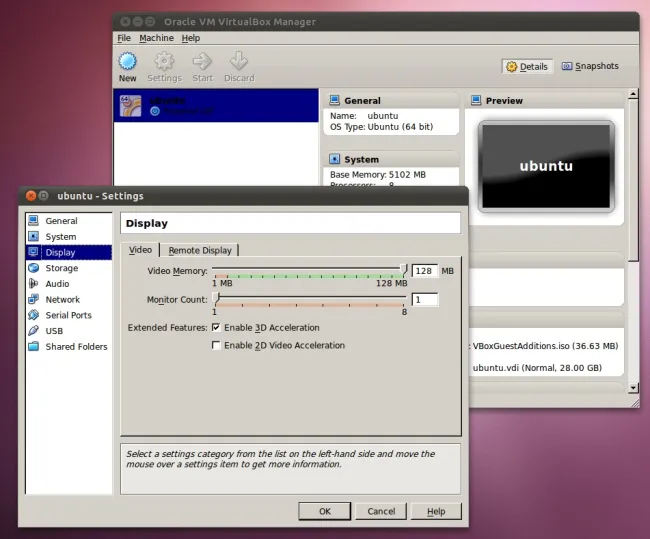This screenshot has width=650, height=539.
Task: Click the Details view button
Action: coord(527,66)
